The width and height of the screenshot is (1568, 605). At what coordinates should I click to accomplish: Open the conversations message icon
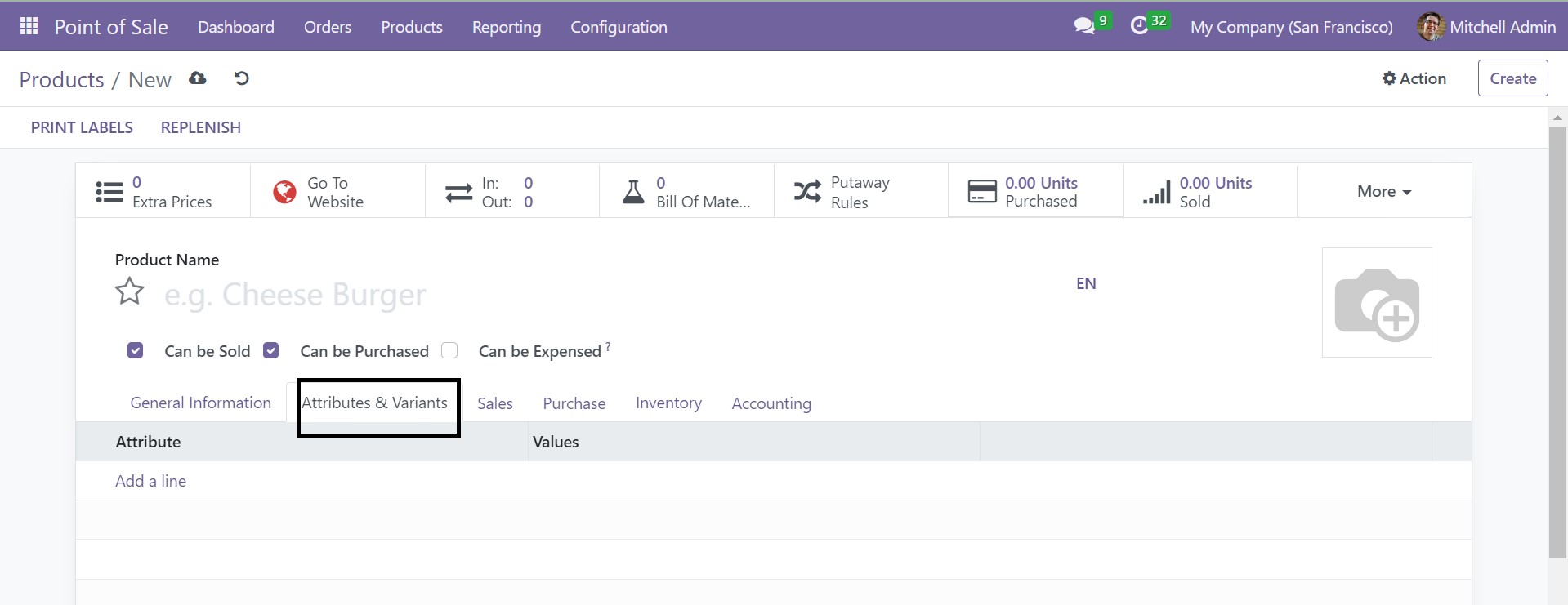click(1084, 26)
